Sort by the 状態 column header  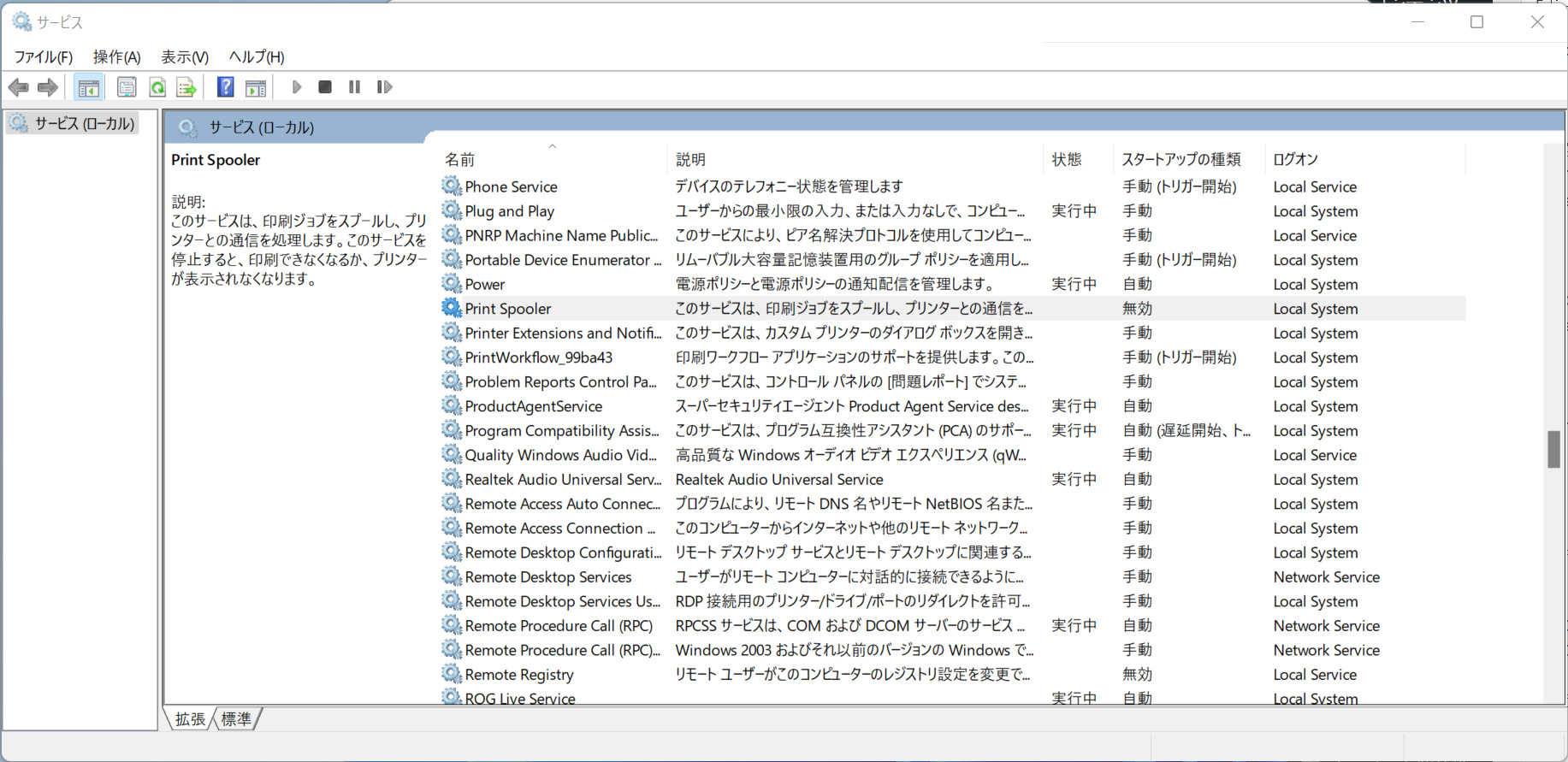click(1067, 160)
